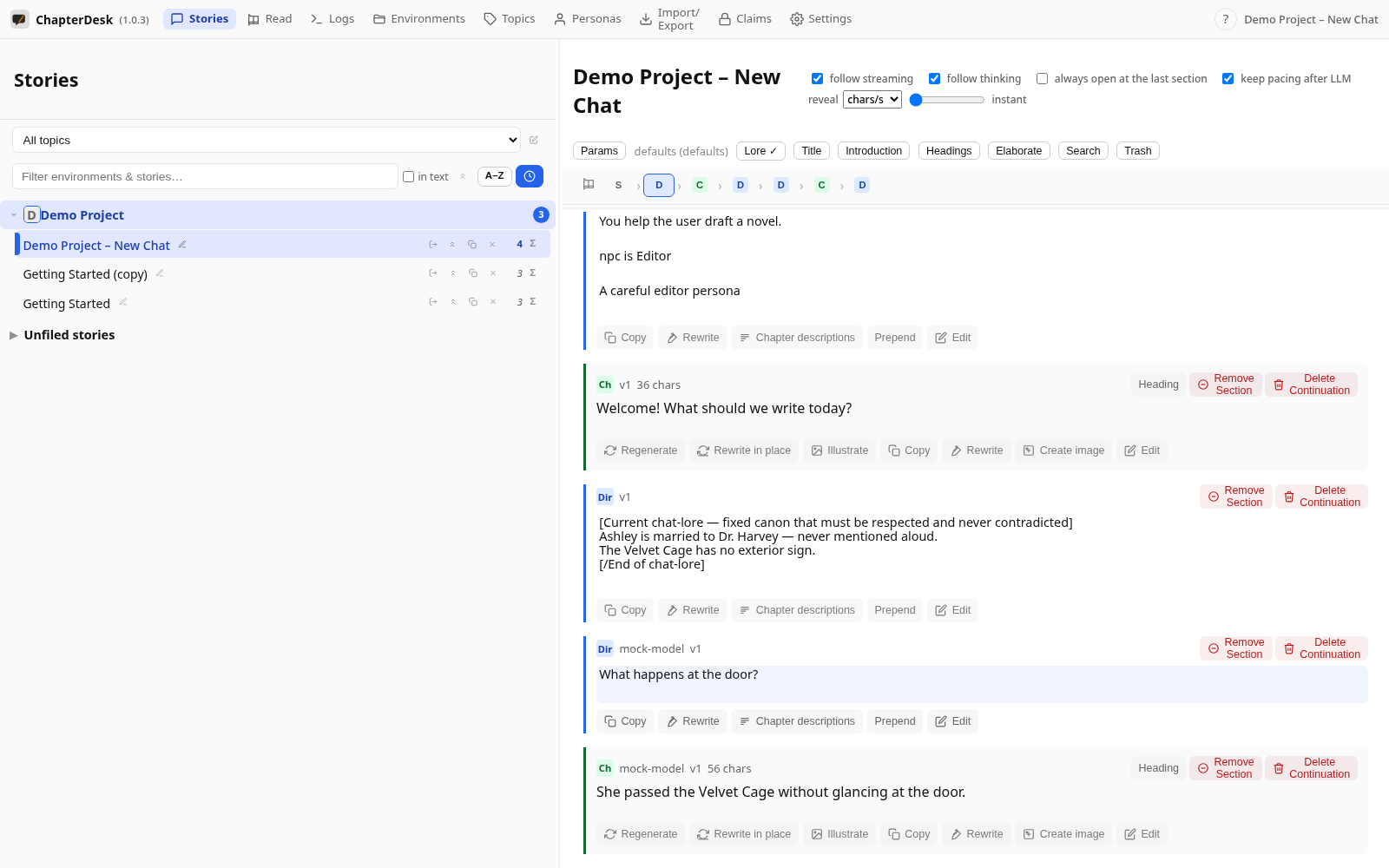Click the duplicate icon on Getting Started row
The image size is (1389, 868).
(x=473, y=302)
